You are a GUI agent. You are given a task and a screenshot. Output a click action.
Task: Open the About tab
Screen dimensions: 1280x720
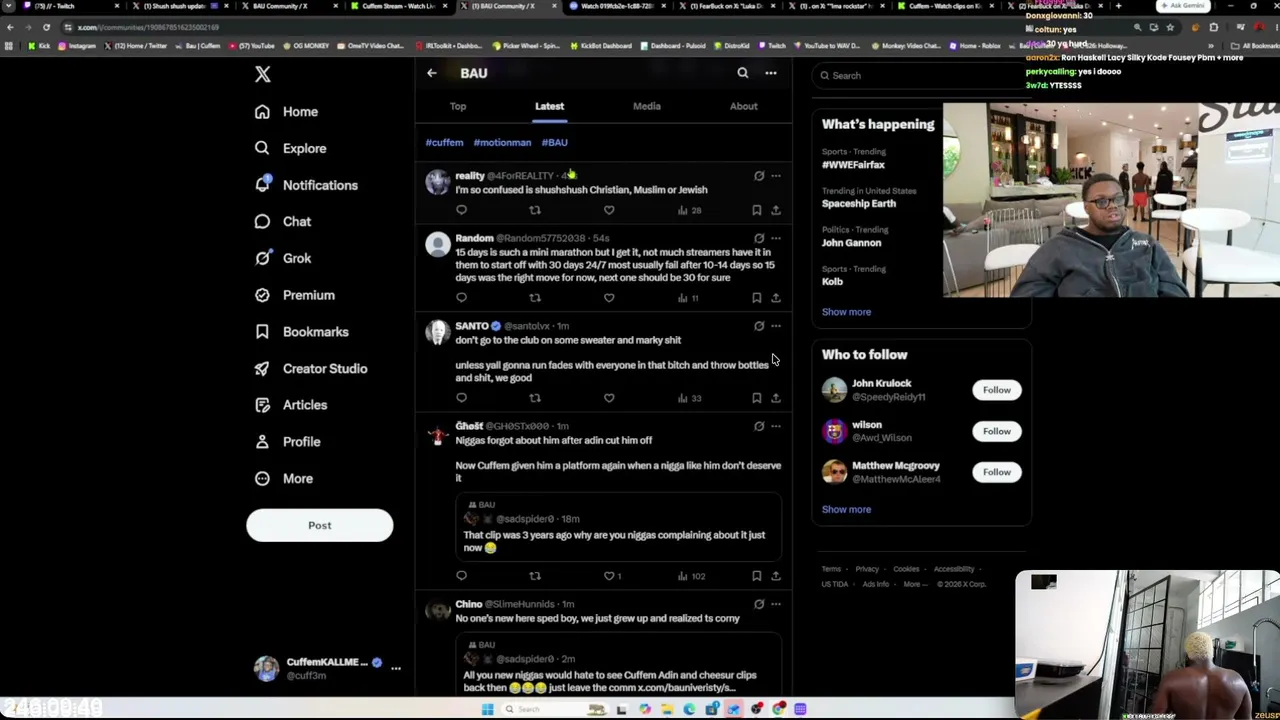(x=743, y=106)
